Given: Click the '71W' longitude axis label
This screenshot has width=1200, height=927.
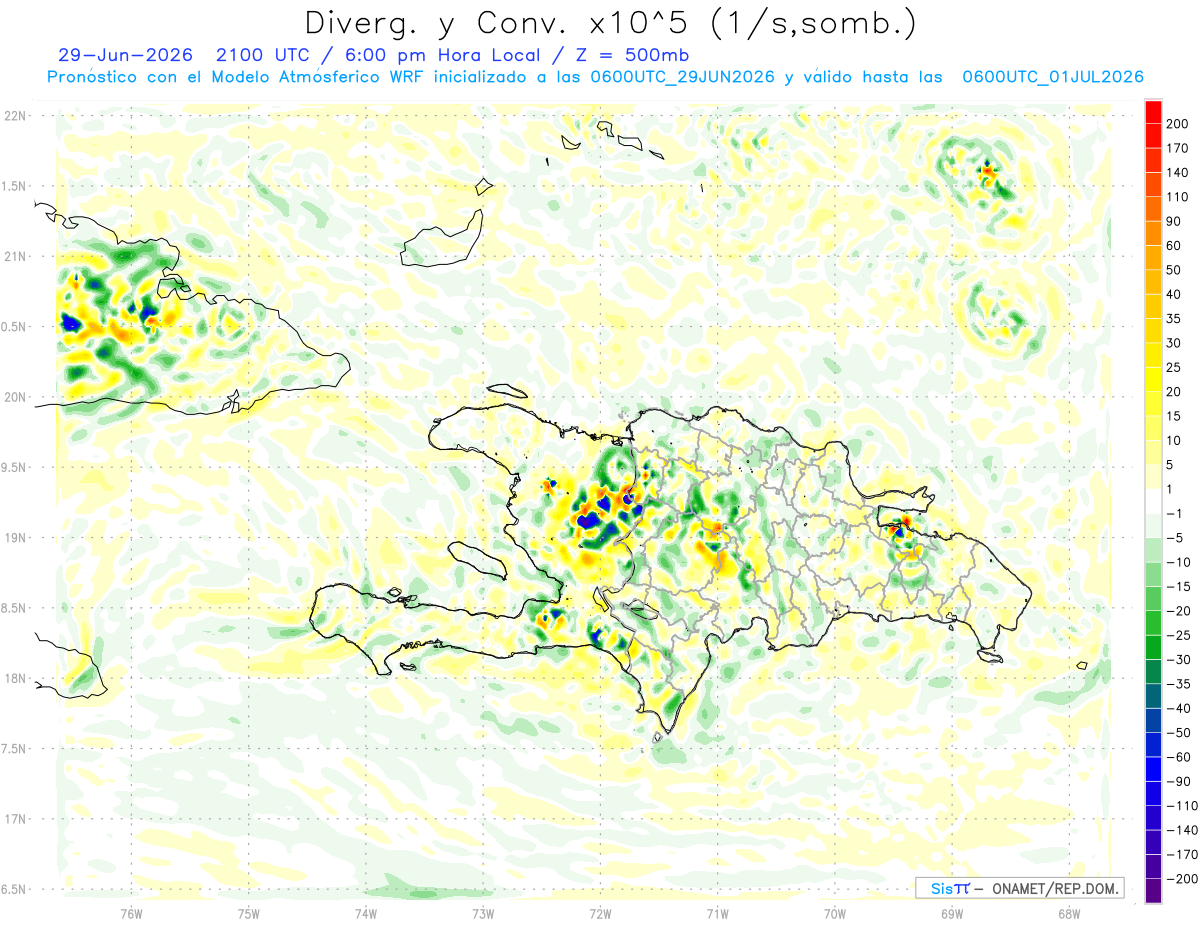Looking at the screenshot, I should point(717,913).
